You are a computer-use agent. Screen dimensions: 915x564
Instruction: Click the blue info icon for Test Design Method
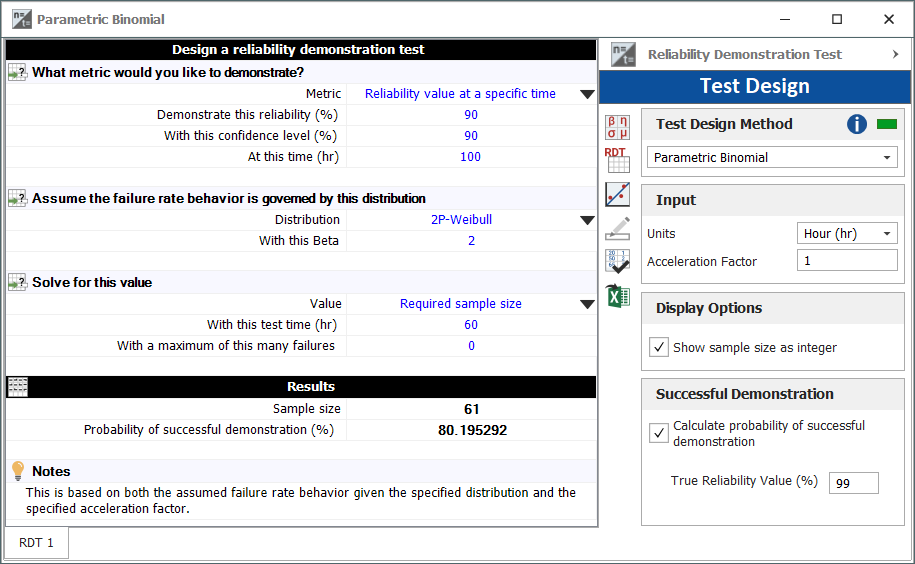(x=857, y=124)
